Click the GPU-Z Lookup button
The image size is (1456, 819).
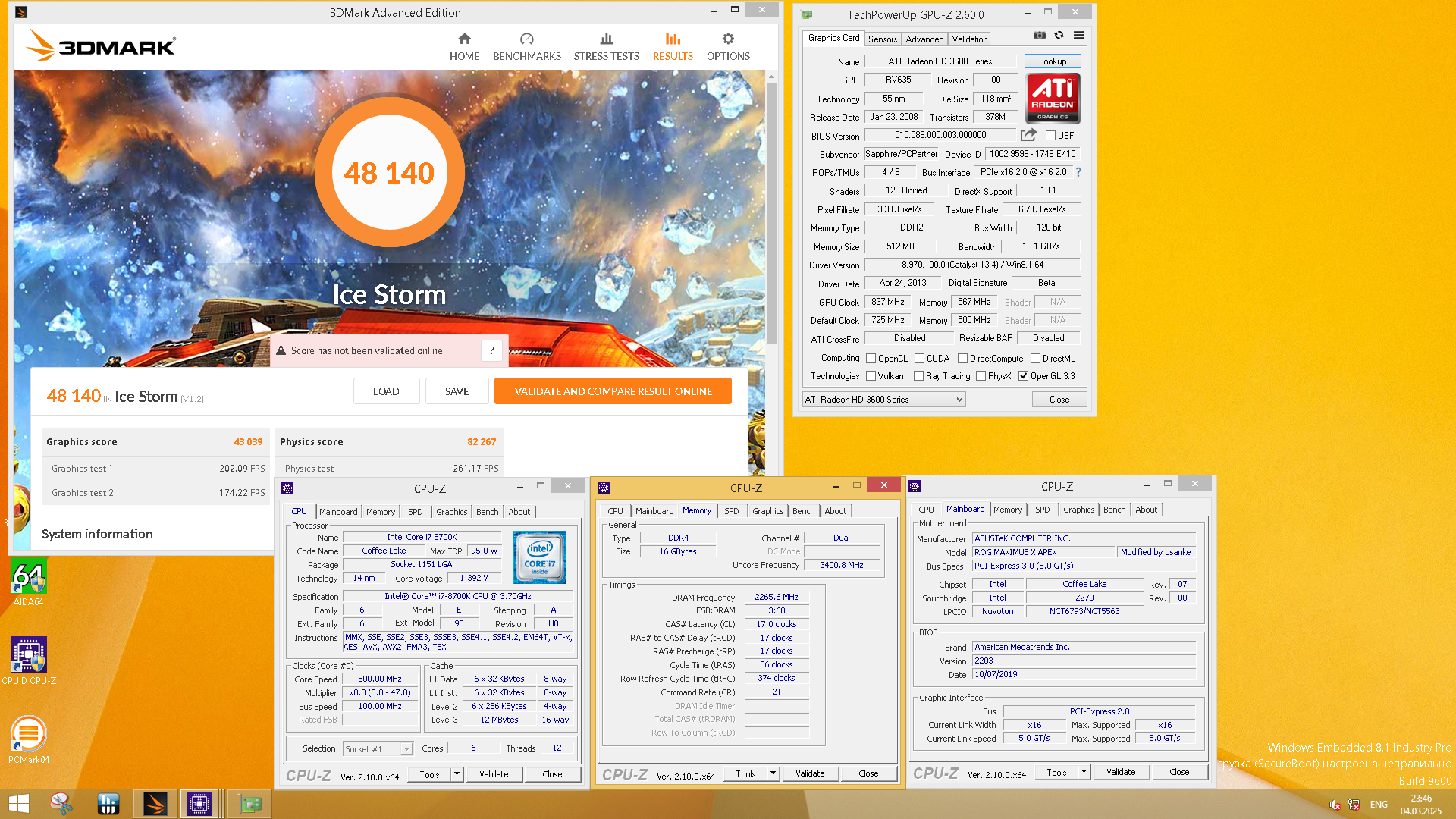[1053, 61]
